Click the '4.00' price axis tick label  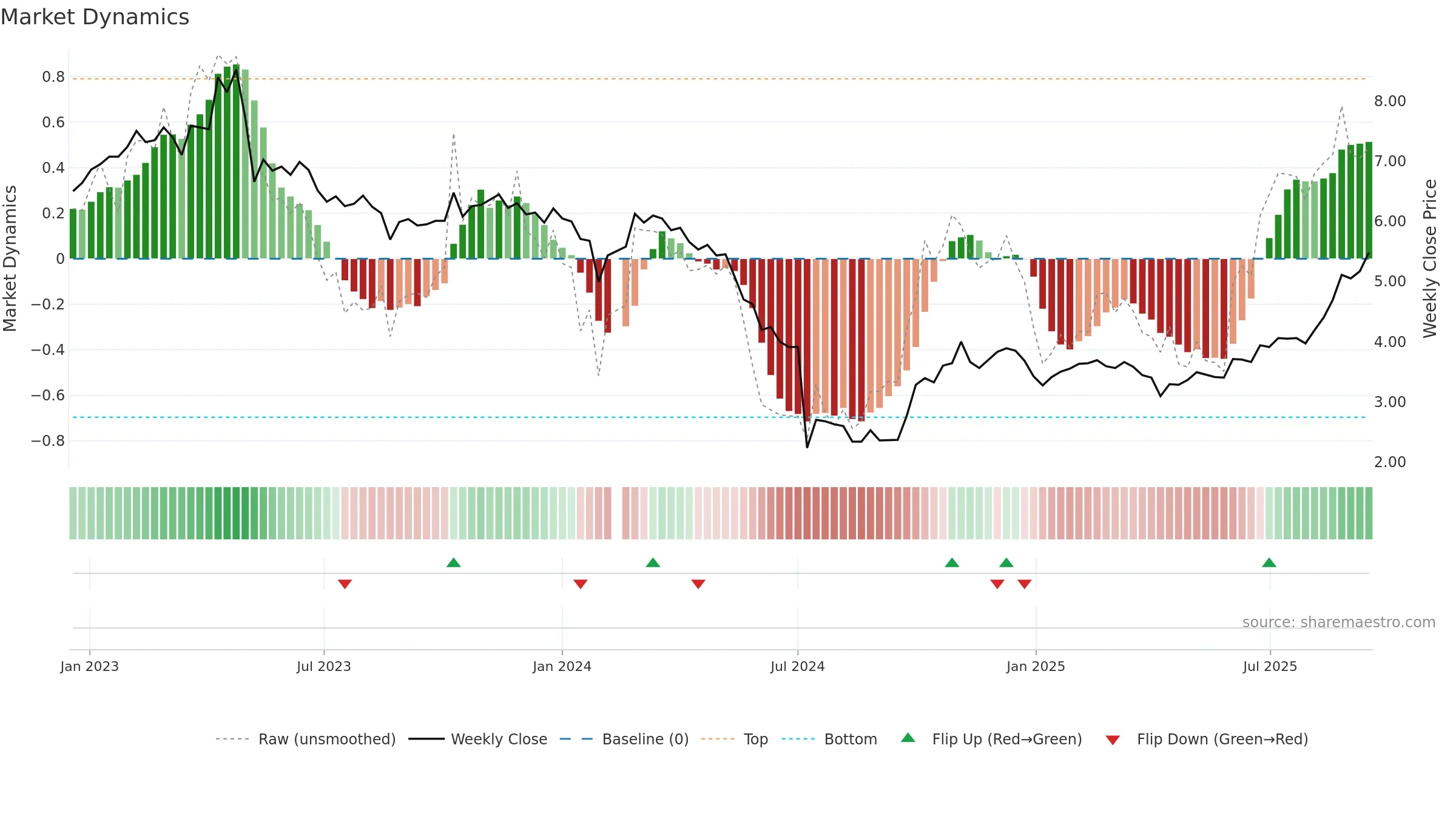tap(1390, 342)
